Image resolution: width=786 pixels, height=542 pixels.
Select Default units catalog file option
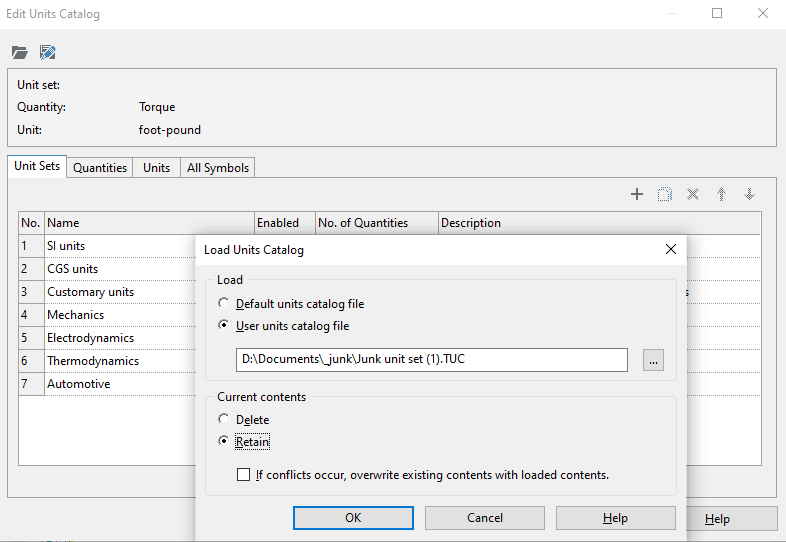224,304
